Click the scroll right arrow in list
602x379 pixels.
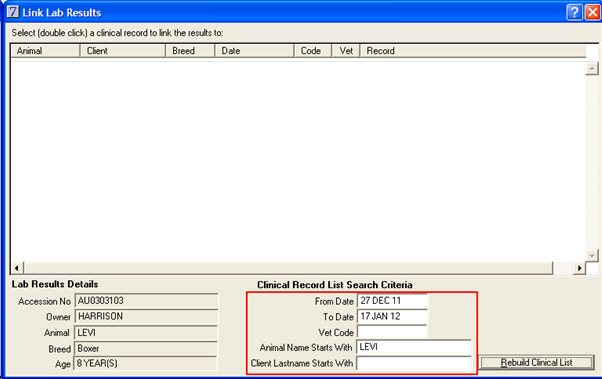(x=579, y=268)
